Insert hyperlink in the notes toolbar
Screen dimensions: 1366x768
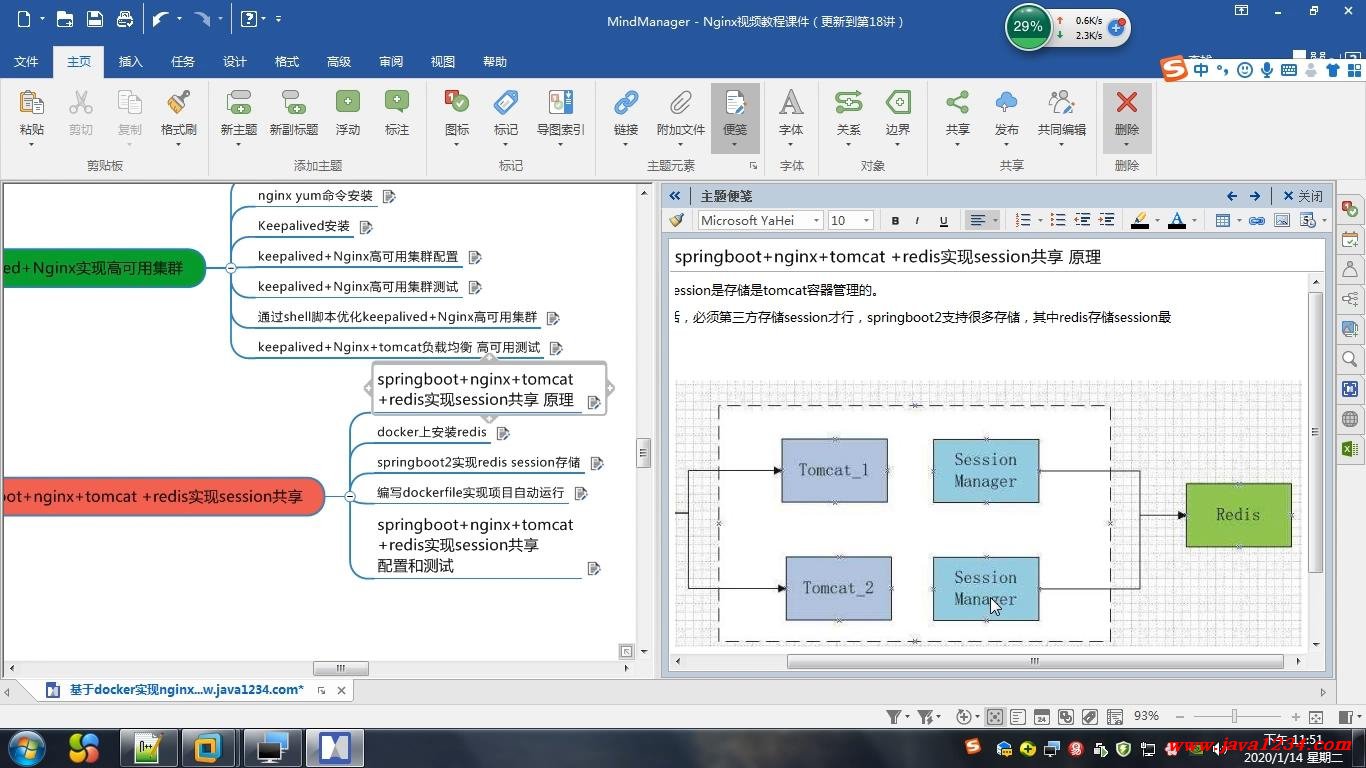coord(1257,220)
